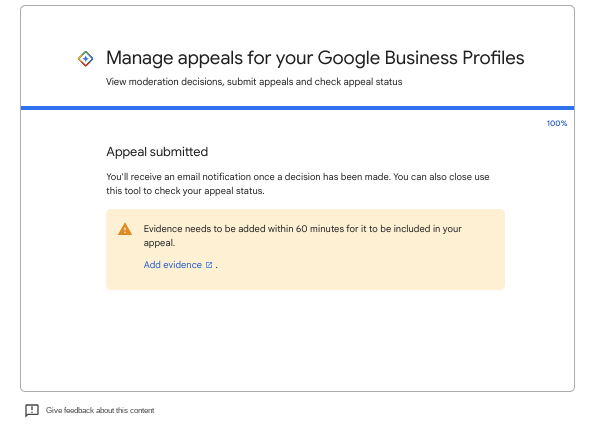Screen dimensions: 605x426
Task: Click Google Business Profiles in the title
Action: (x=431, y=58)
